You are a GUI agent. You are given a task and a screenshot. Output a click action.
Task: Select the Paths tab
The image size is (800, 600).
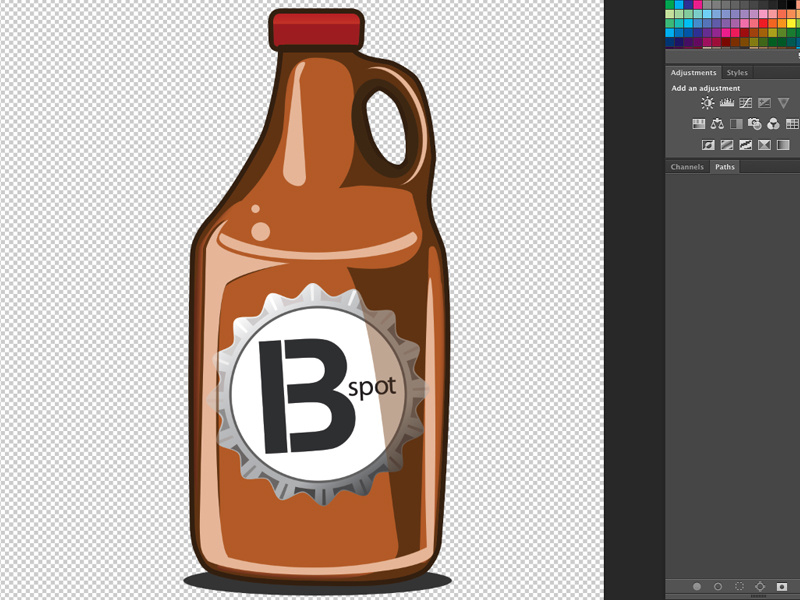724,167
